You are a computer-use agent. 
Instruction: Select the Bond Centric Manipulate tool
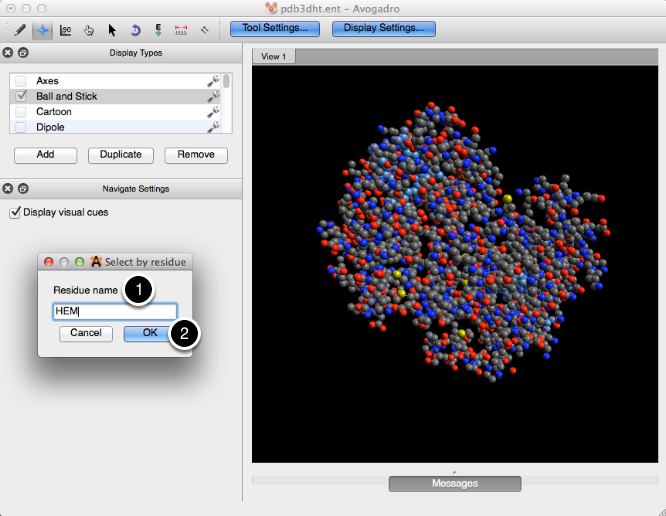tap(65, 30)
